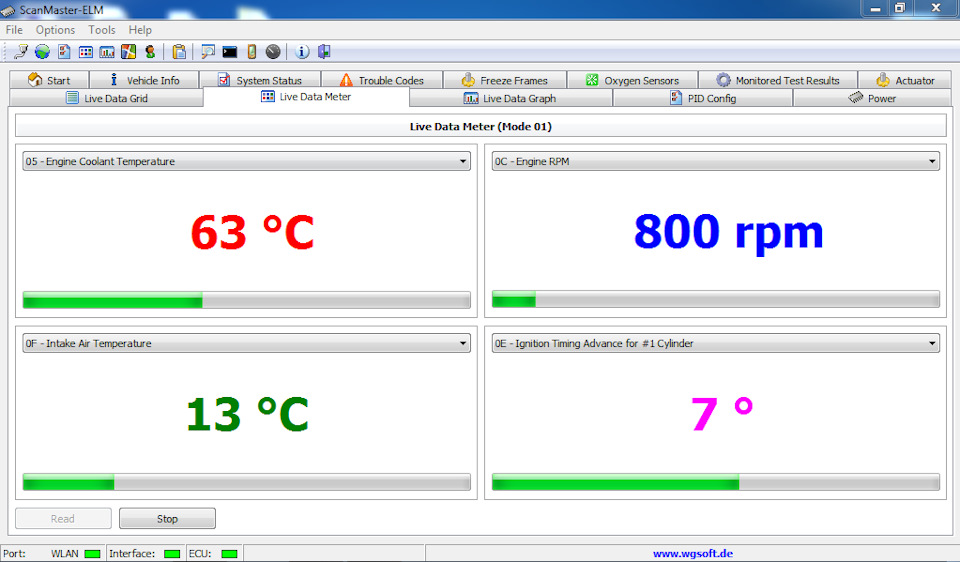Open the Live Data Graph tab

tap(510, 98)
